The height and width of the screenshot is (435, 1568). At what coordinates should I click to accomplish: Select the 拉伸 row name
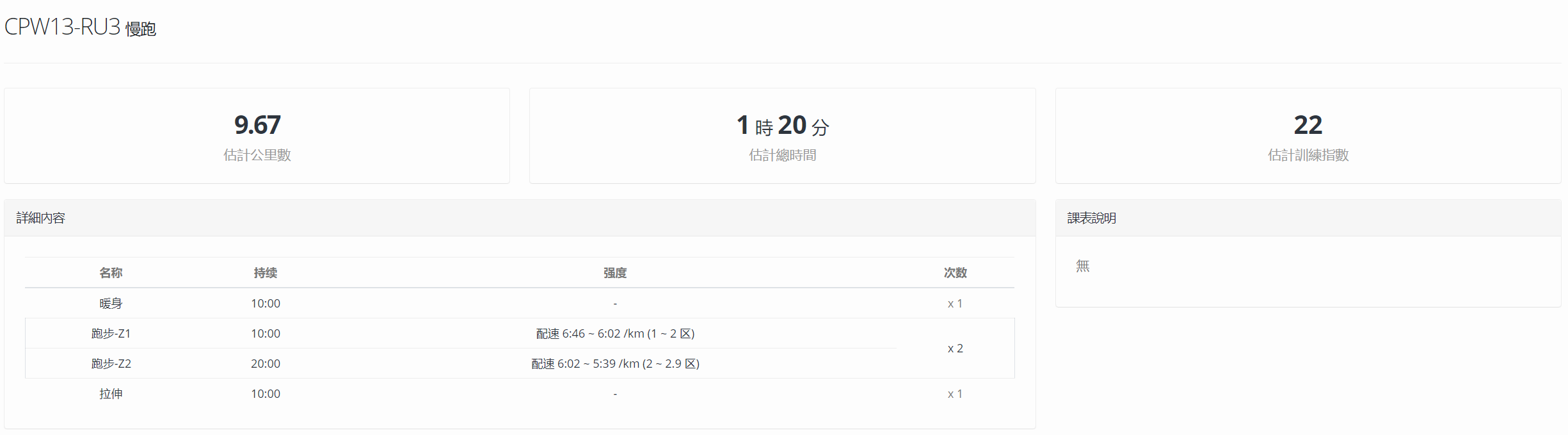point(111,394)
